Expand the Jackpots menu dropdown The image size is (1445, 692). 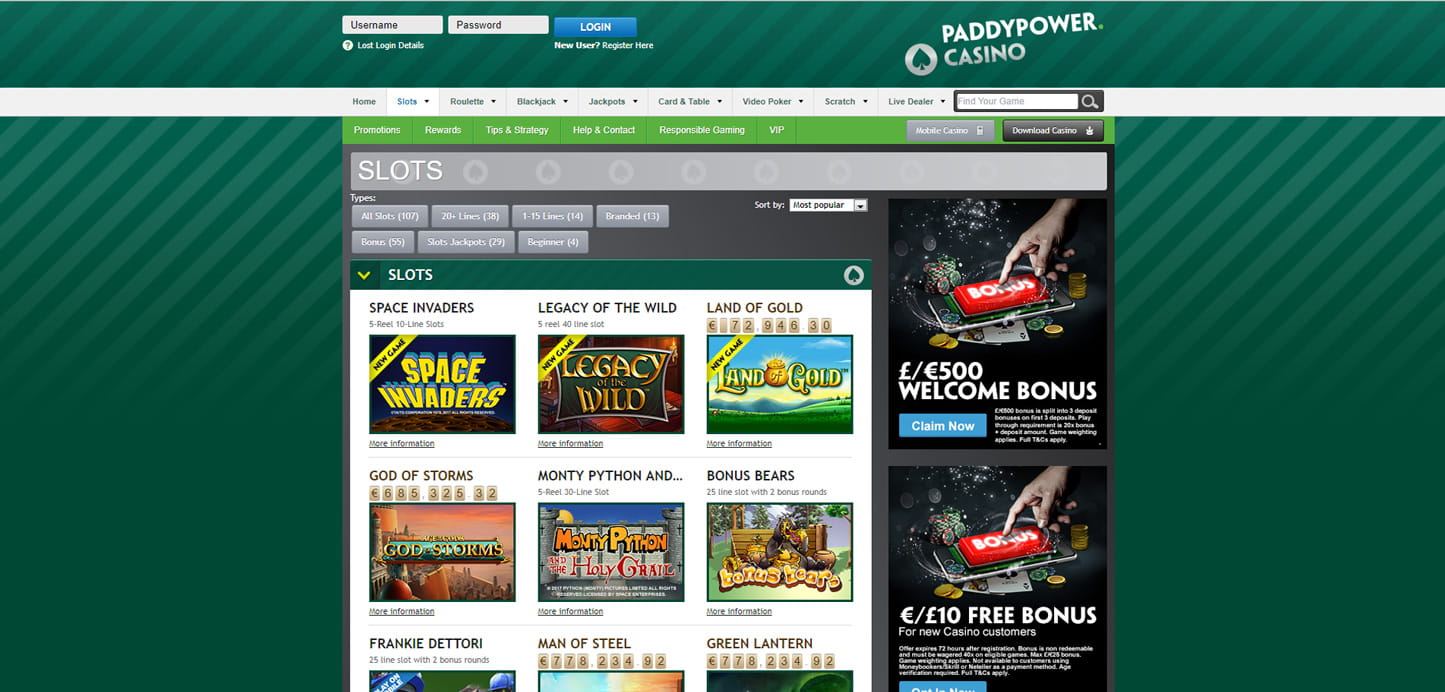pos(634,102)
